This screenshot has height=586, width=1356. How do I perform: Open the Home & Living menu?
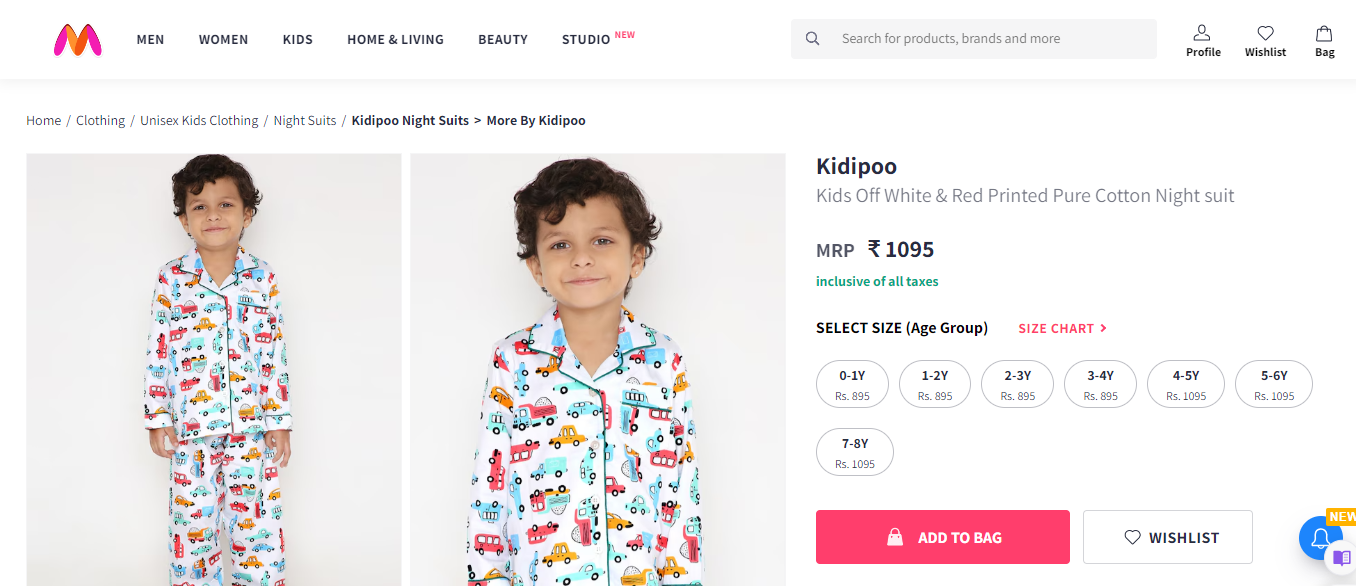coord(395,39)
